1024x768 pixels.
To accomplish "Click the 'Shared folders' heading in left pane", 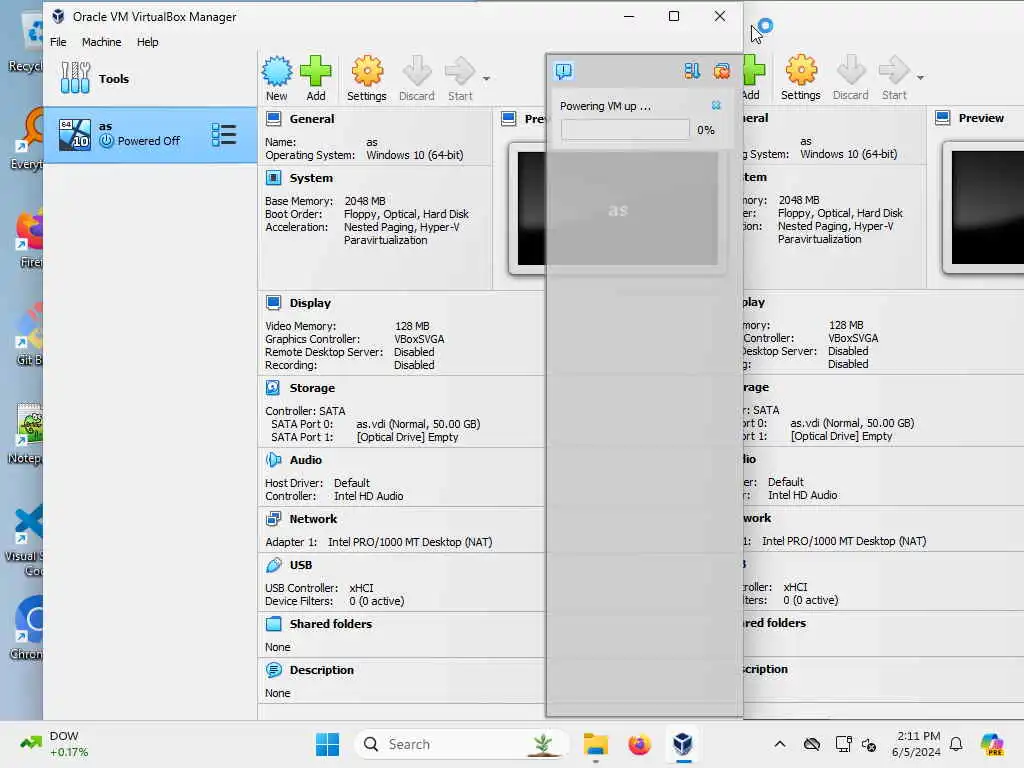I will click(330, 624).
